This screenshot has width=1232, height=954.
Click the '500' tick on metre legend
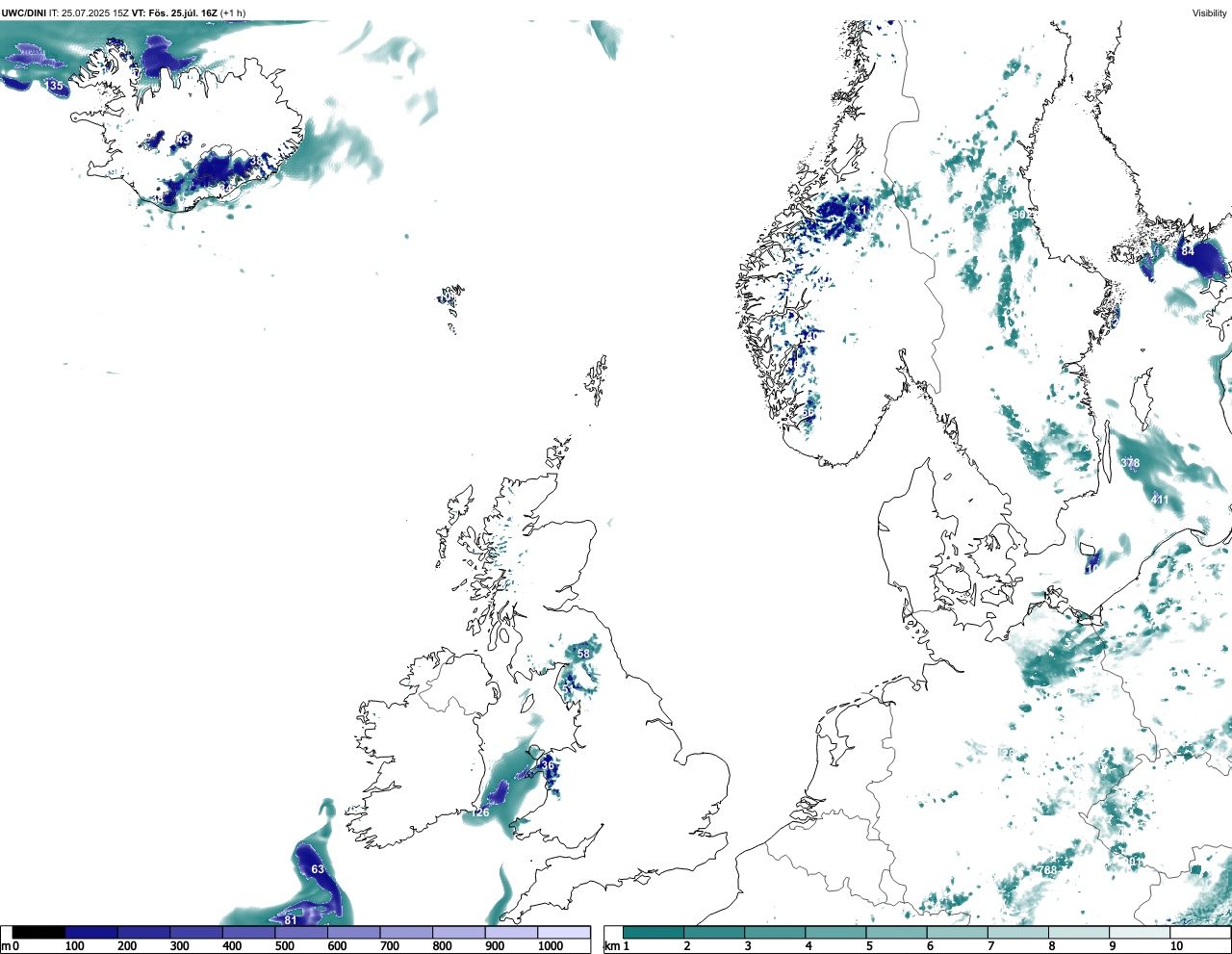pyautogui.click(x=284, y=947)
